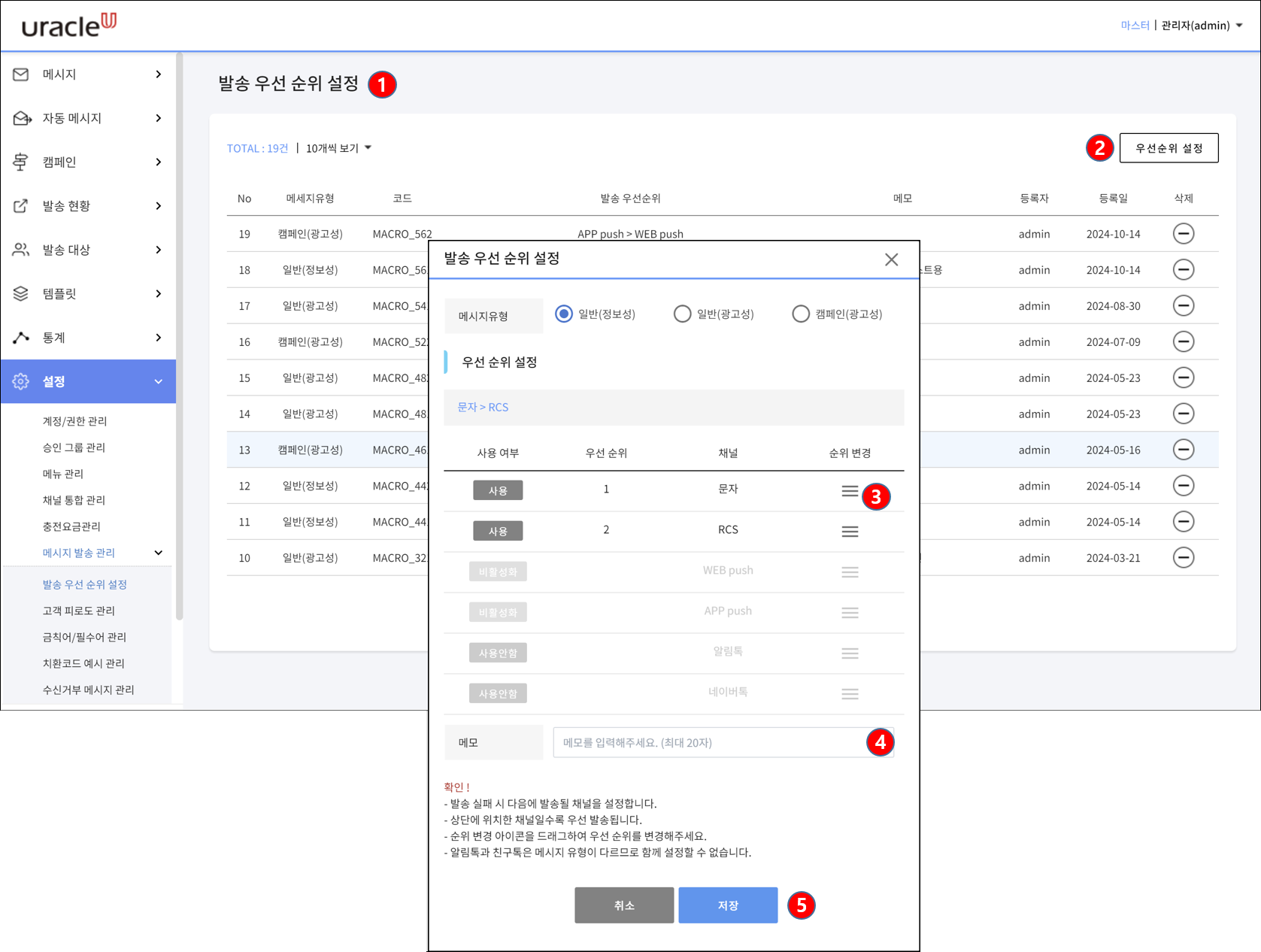1261x952 pixels.
Task: Click the 알림톡 reorder handle
Action: (x=850, y=653)
